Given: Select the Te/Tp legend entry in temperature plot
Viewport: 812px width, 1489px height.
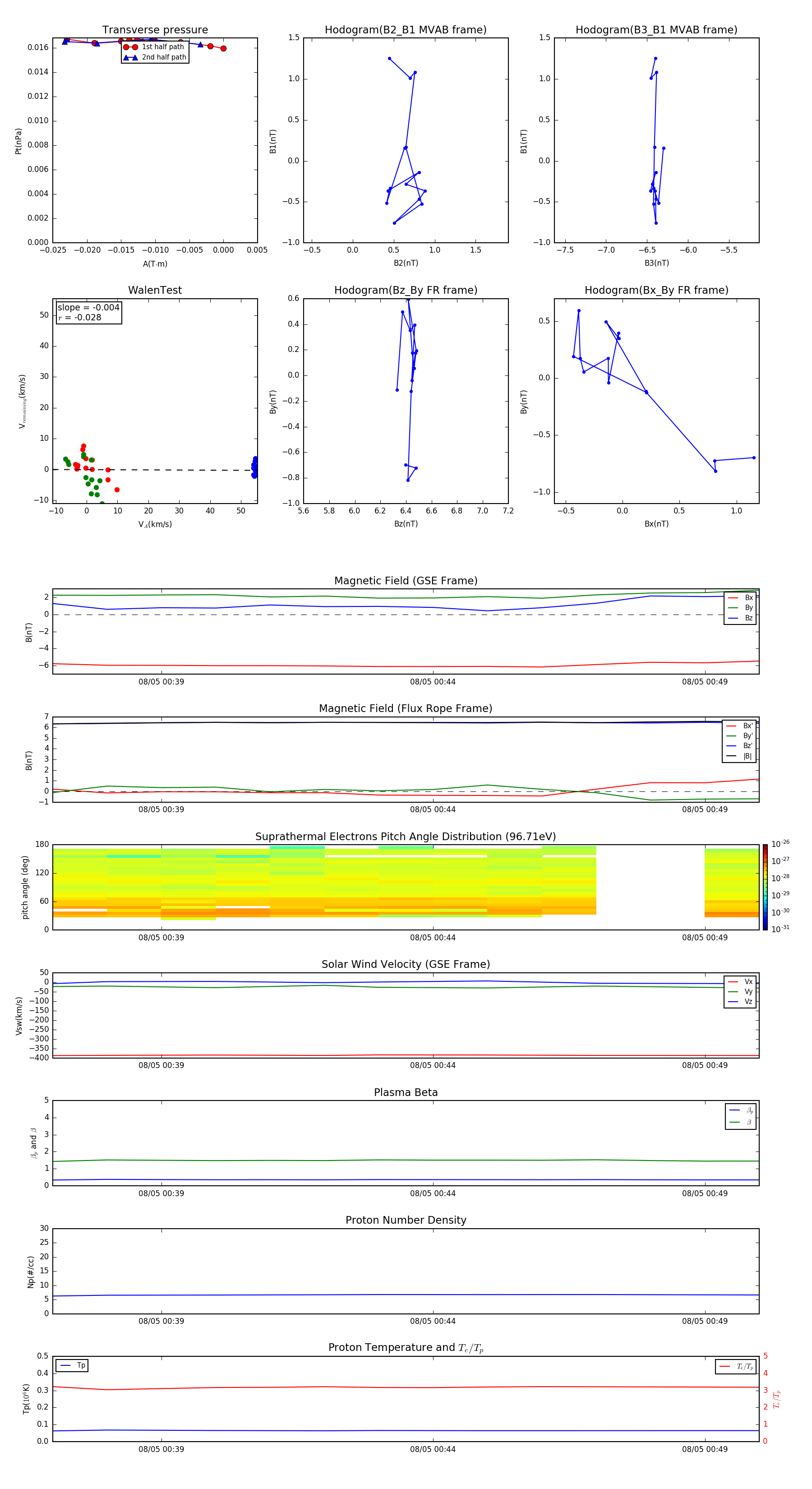Looking at the screenshot, I should pos(736,1366).
